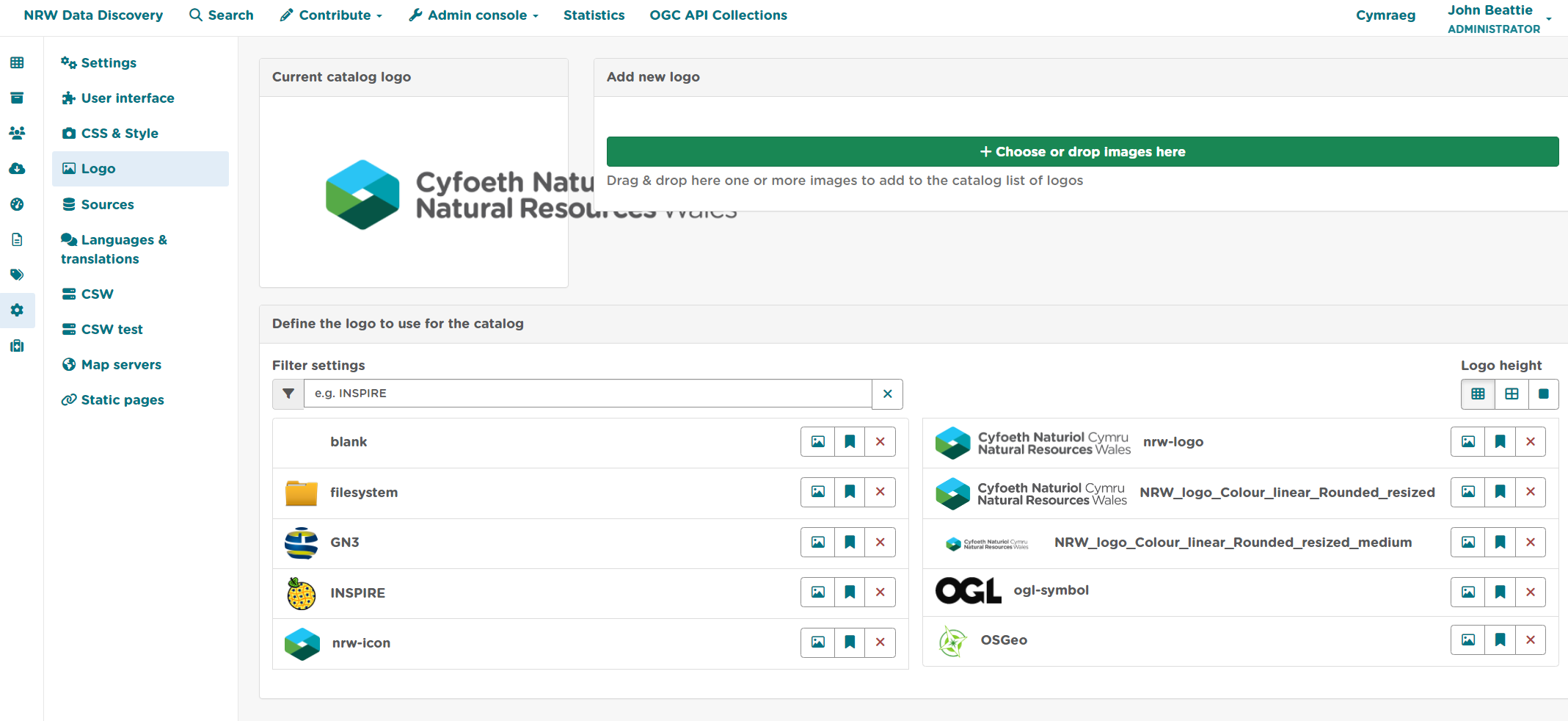Delete the nrw-icon logo
Viewport: 1568px width, 721px height.
pos(880,642)
